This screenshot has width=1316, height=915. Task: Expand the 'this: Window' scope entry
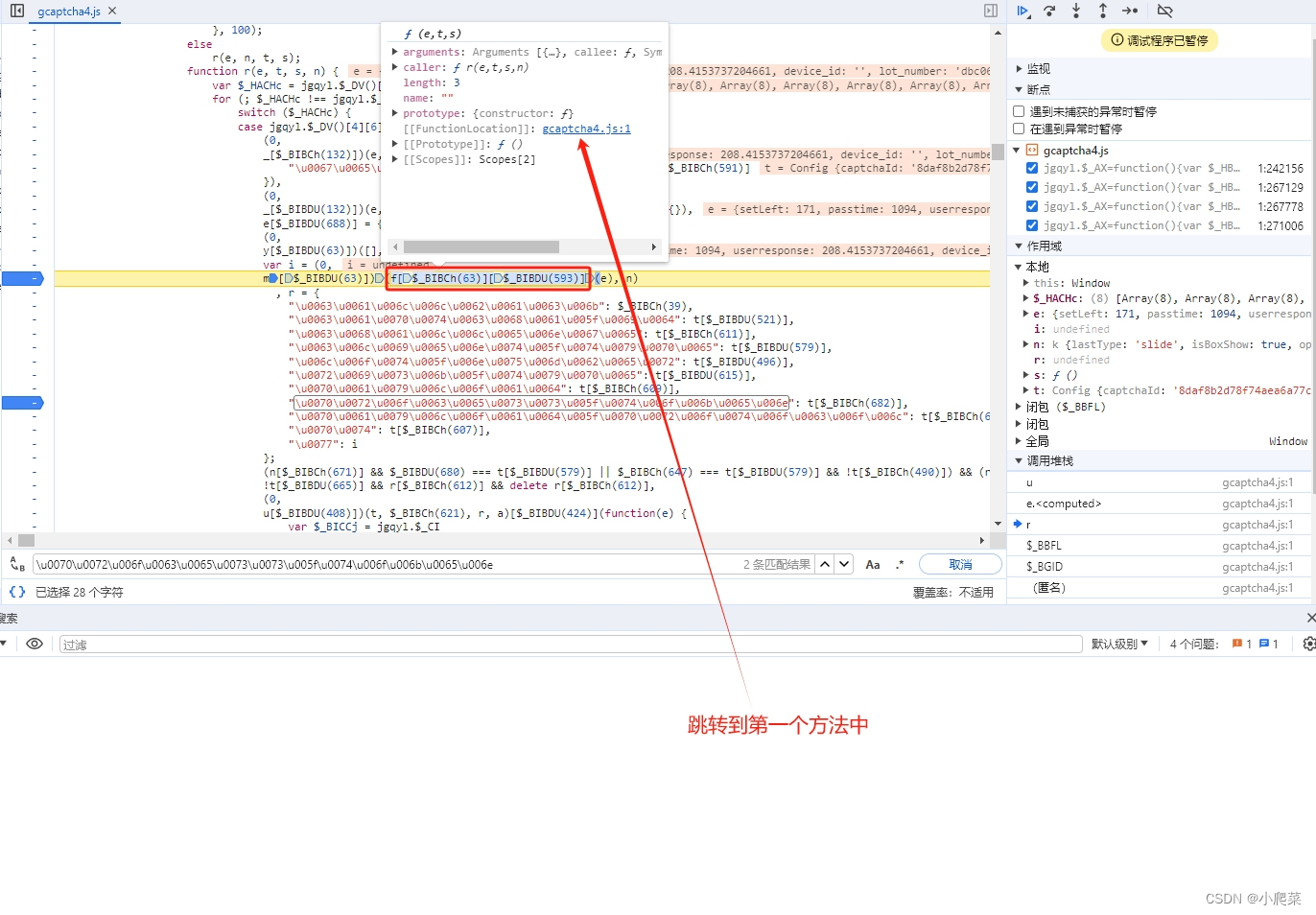(1026, 283)
